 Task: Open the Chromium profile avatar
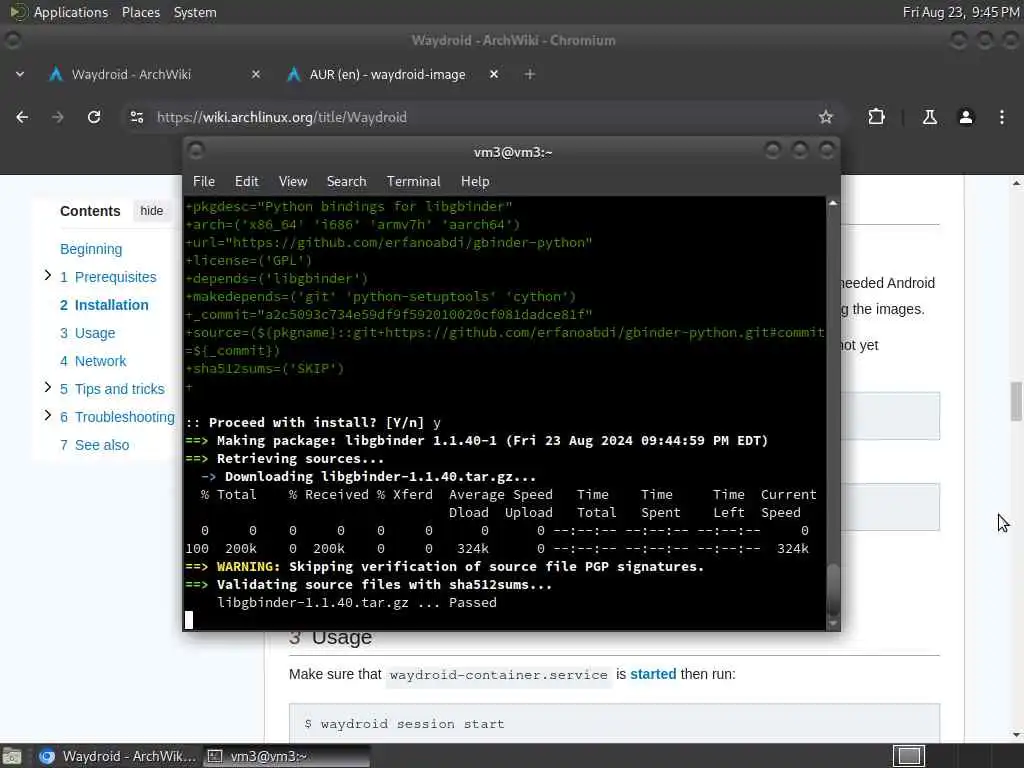tap(966, 118)
